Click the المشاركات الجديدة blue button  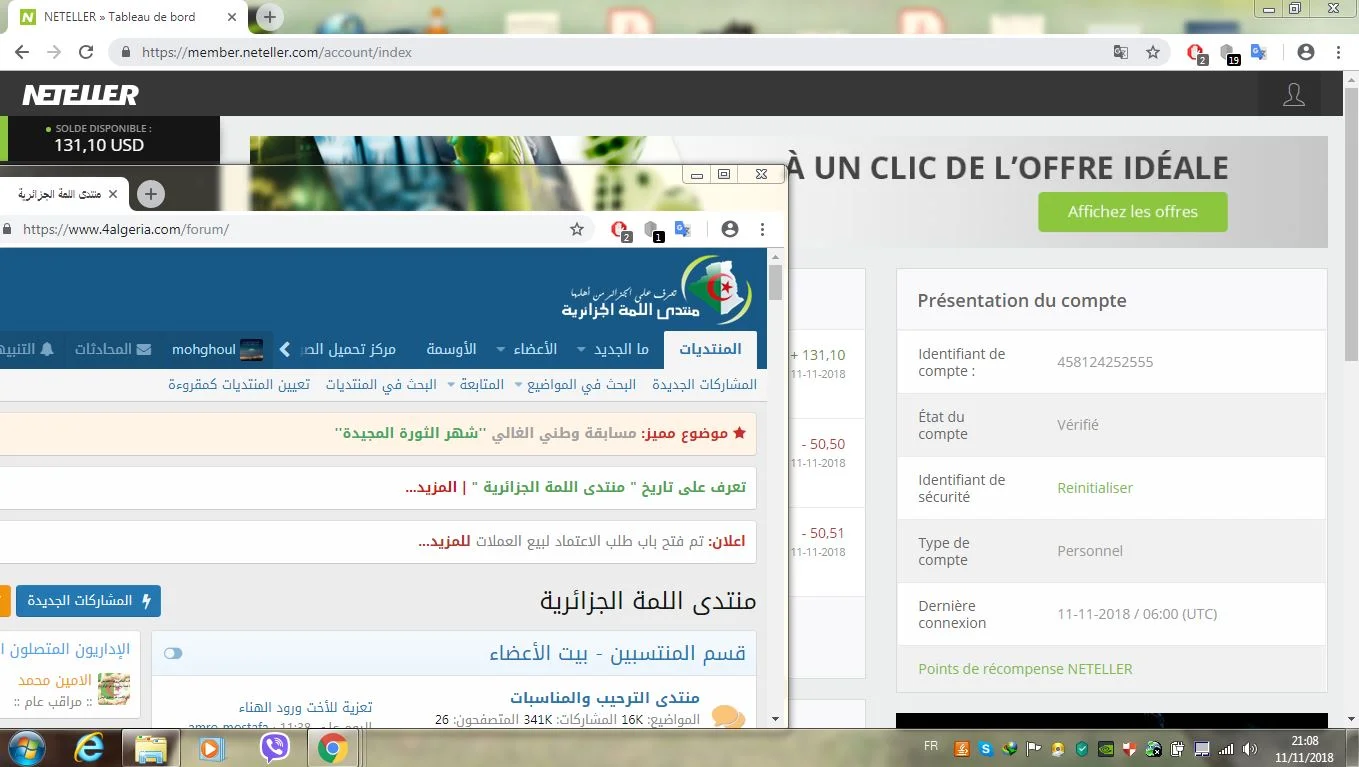pyautogui.click(x=88, y=601)
